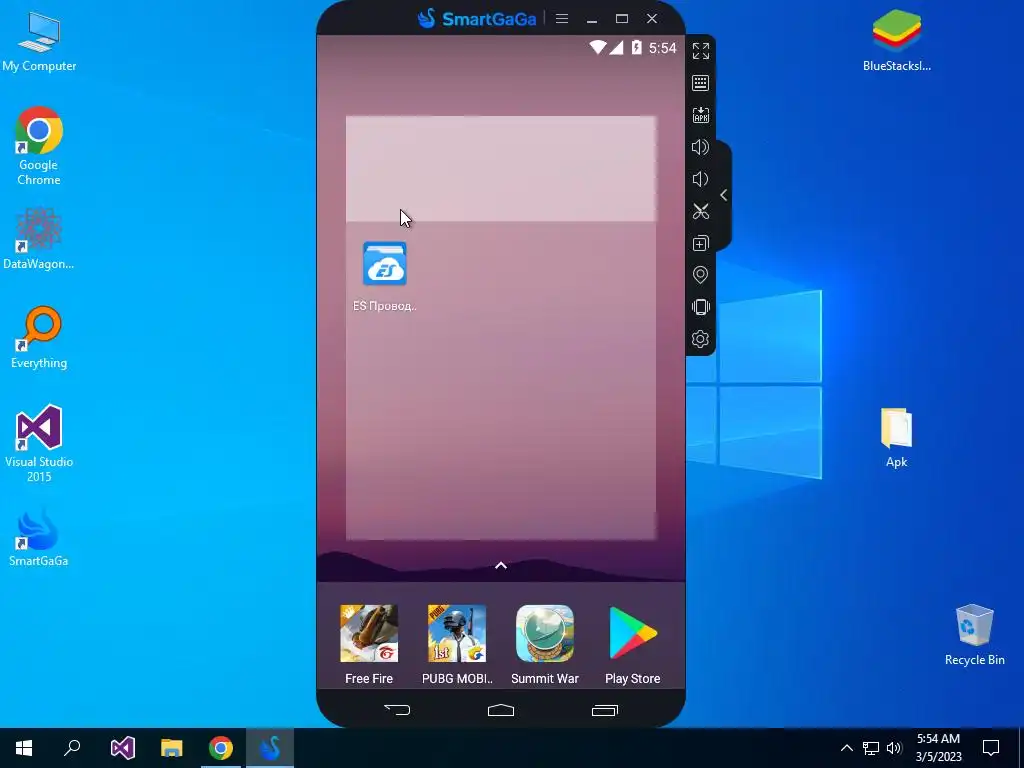The width and height of the screenshot is (1024, 768).
Task: Maximize the SmartGaGa window
Action: click(622, 19)
